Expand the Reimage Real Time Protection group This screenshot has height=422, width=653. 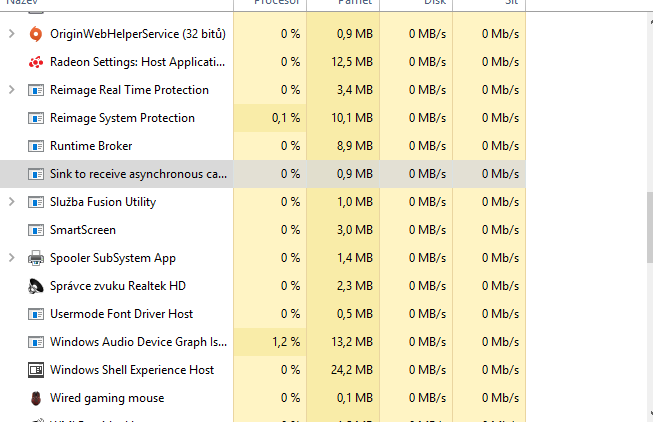(11, 90)
